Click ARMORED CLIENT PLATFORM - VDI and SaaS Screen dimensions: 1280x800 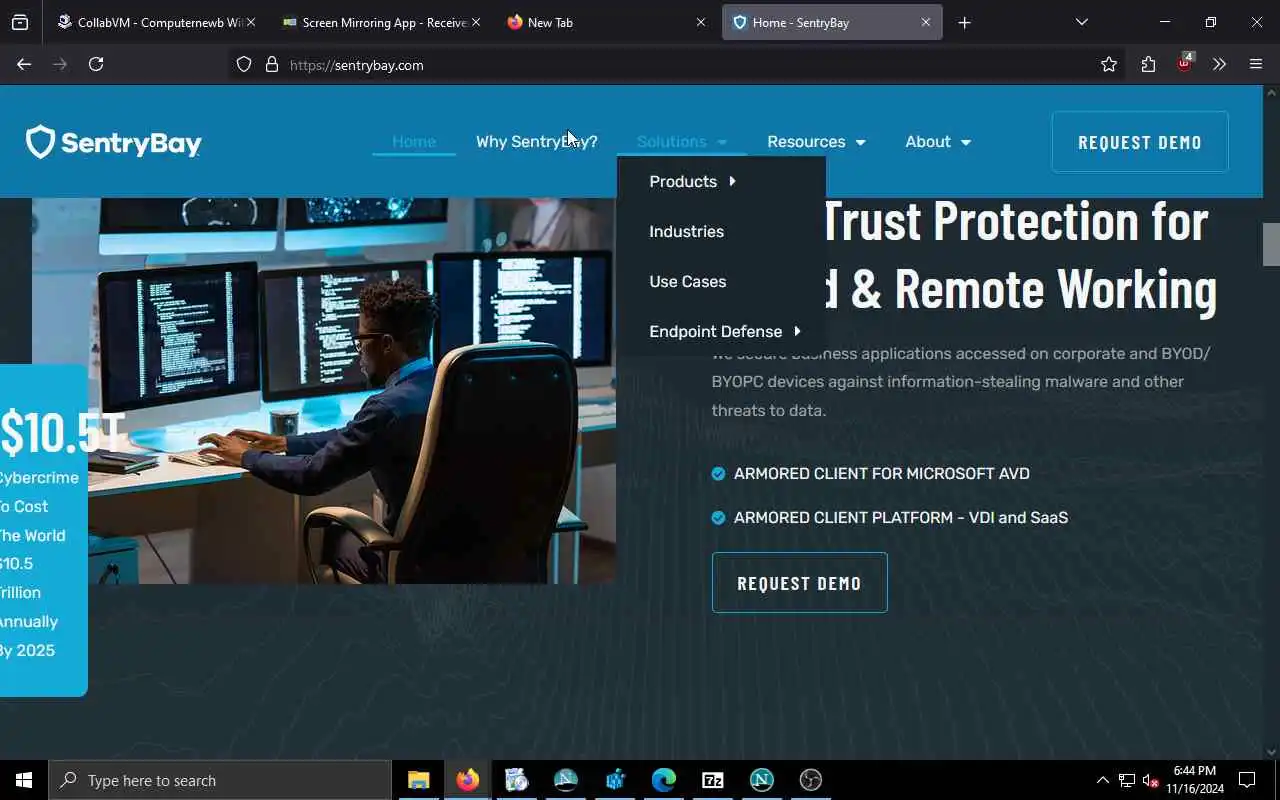pyautogui.click(x=900, y=517)
